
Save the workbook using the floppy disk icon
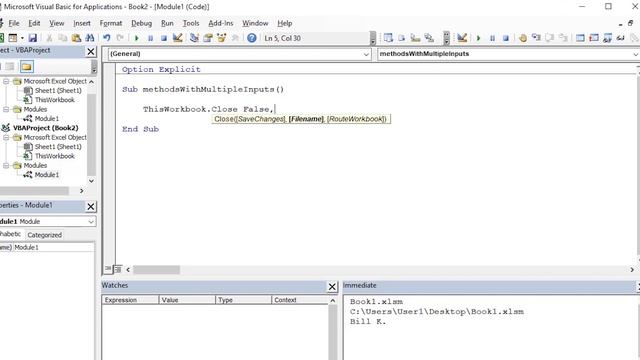coord(33,38)
